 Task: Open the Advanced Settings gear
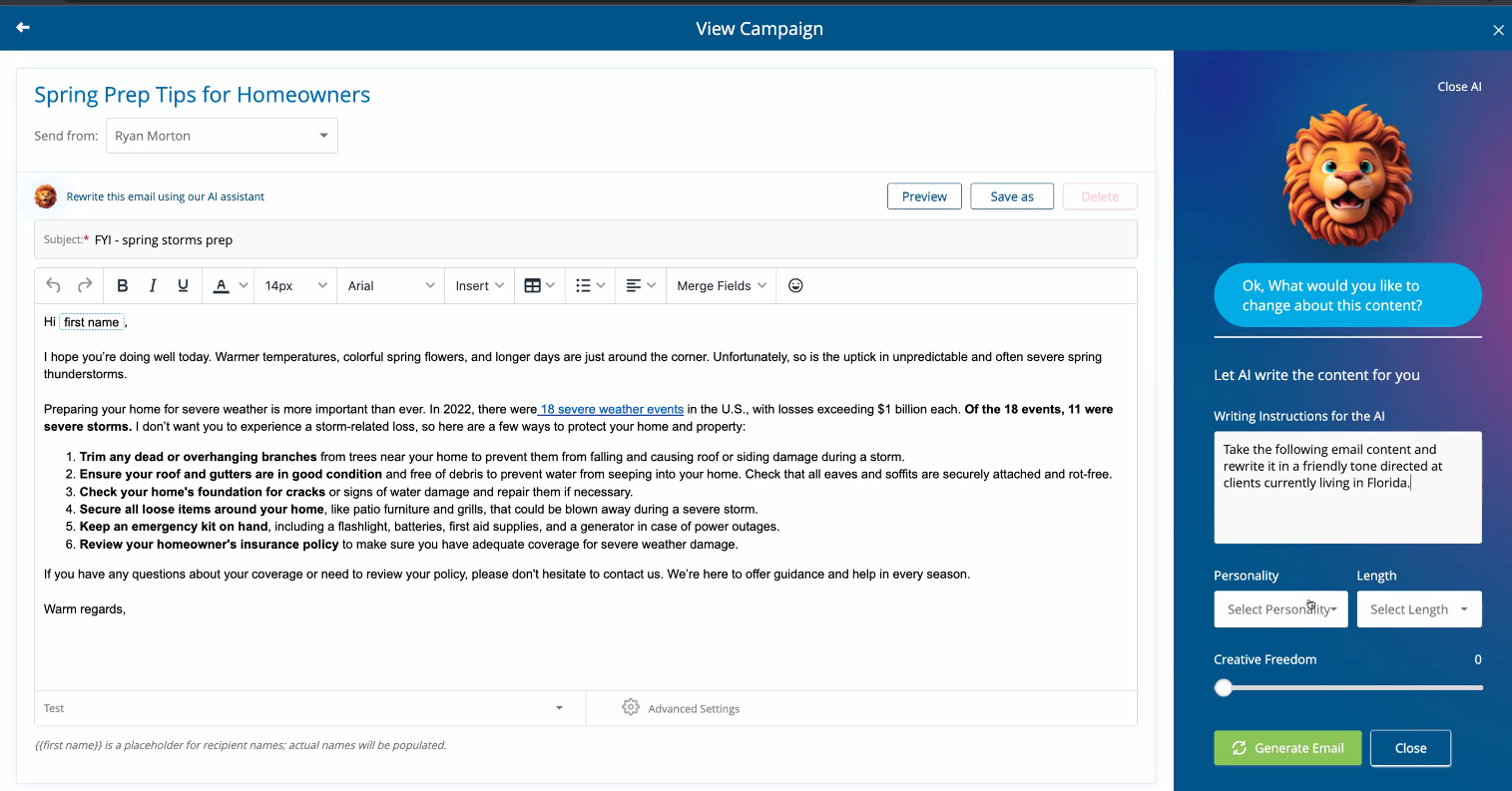tap(631, 707)
